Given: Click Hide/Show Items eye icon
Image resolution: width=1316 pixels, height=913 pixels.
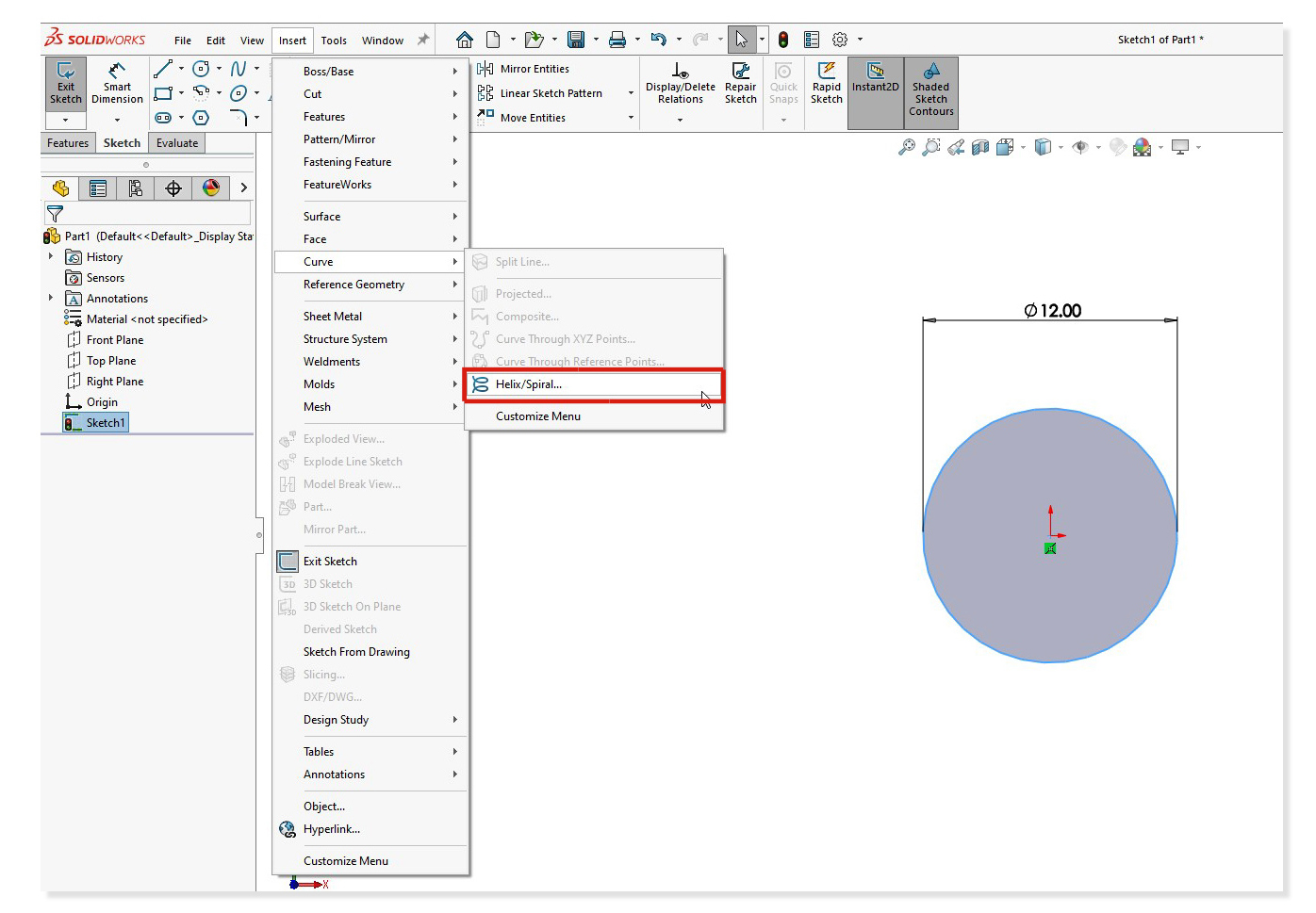Looking at the screenshot, I should 1081,147.
